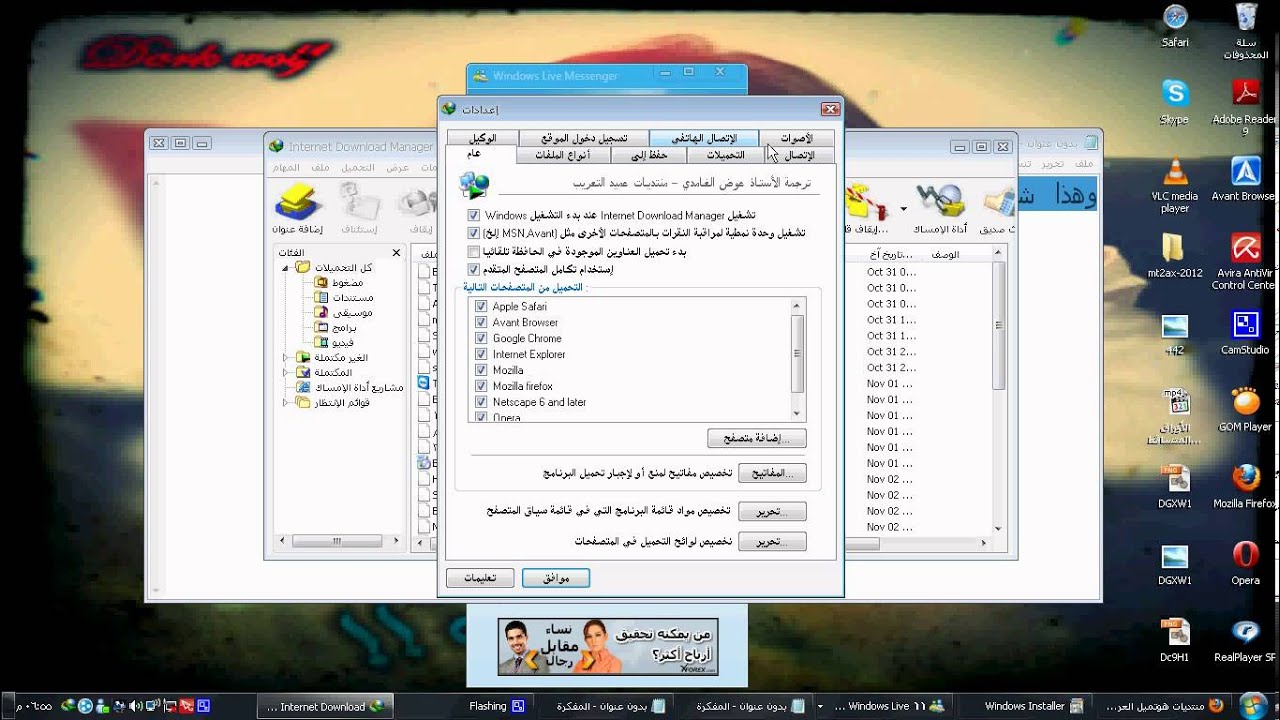Screen dimensions: 1280x720
Task: Switch to the Save To (حفظ إلى) tab
Action: pyautogui.click(x=648, y=155)
